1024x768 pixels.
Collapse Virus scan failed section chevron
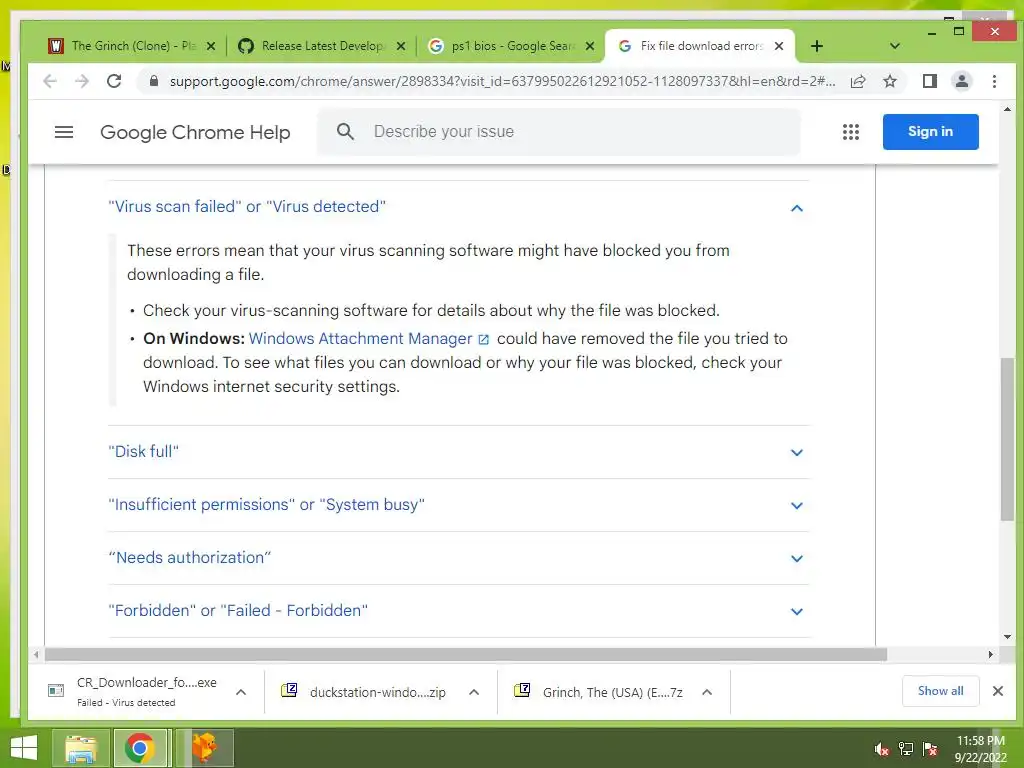tap(796, 208)
